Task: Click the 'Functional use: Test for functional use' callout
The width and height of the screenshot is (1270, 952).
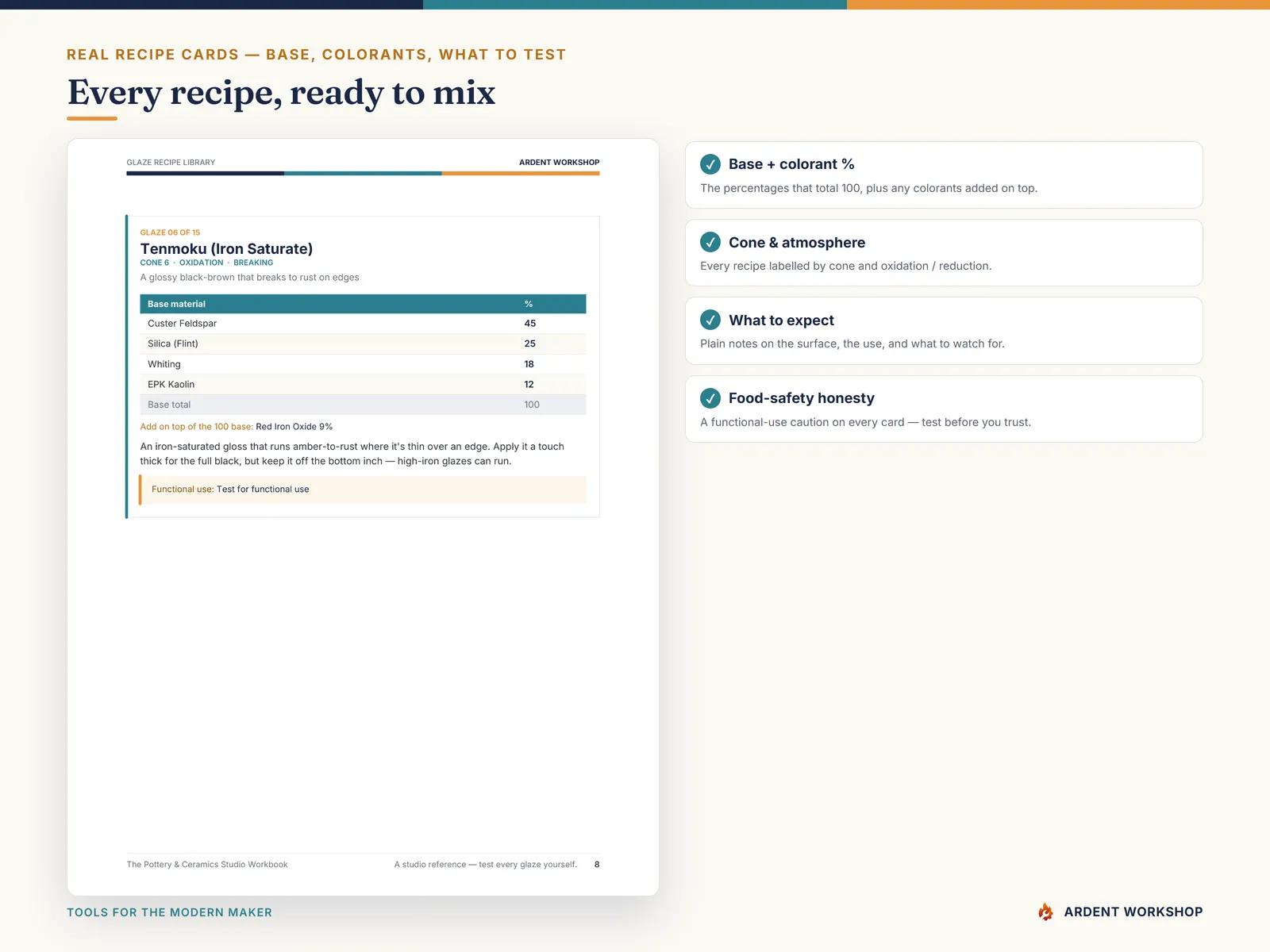Action: pos(363,489)
